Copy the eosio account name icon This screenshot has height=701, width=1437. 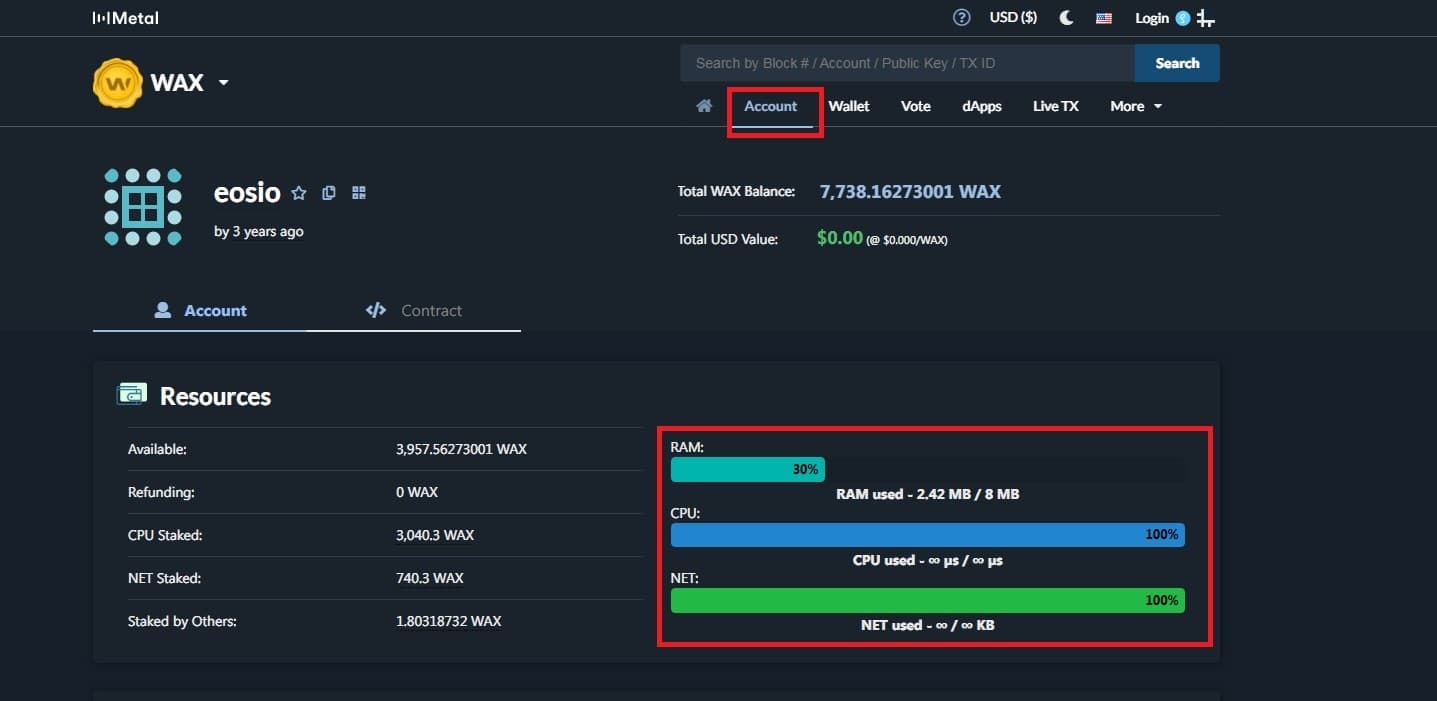click(x=328, y=193)
